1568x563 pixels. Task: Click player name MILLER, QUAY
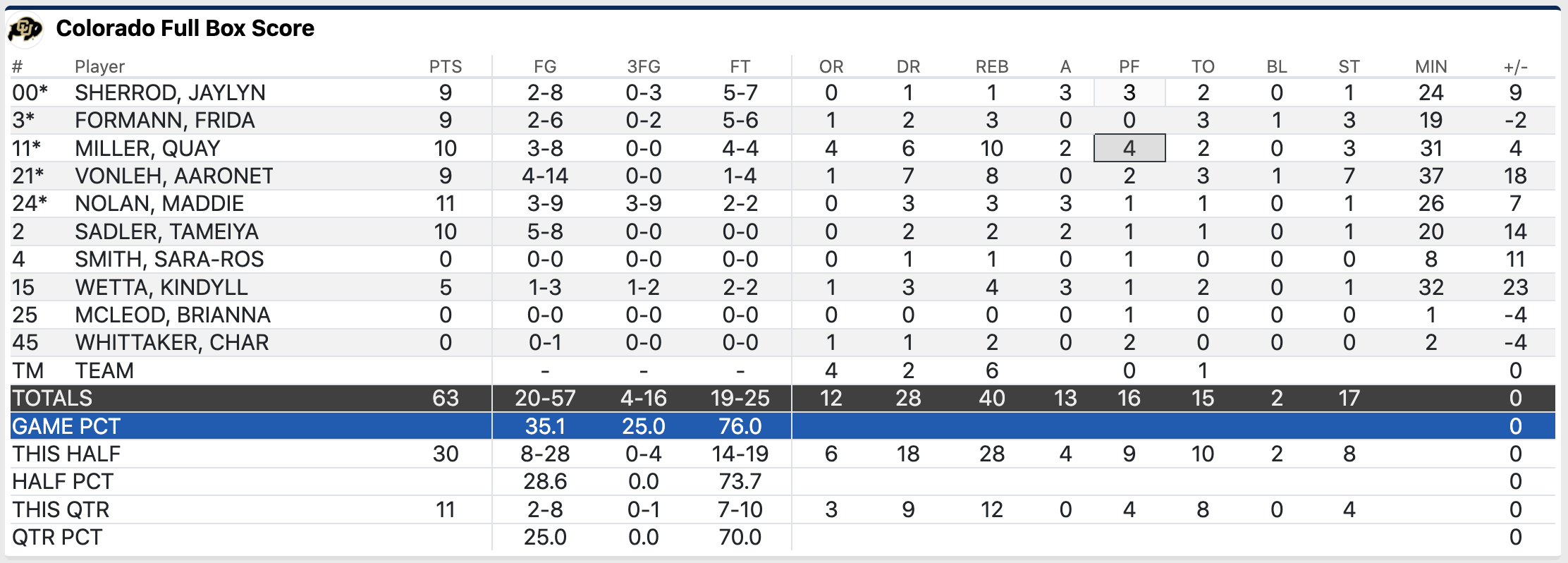[x=147, y=149]
